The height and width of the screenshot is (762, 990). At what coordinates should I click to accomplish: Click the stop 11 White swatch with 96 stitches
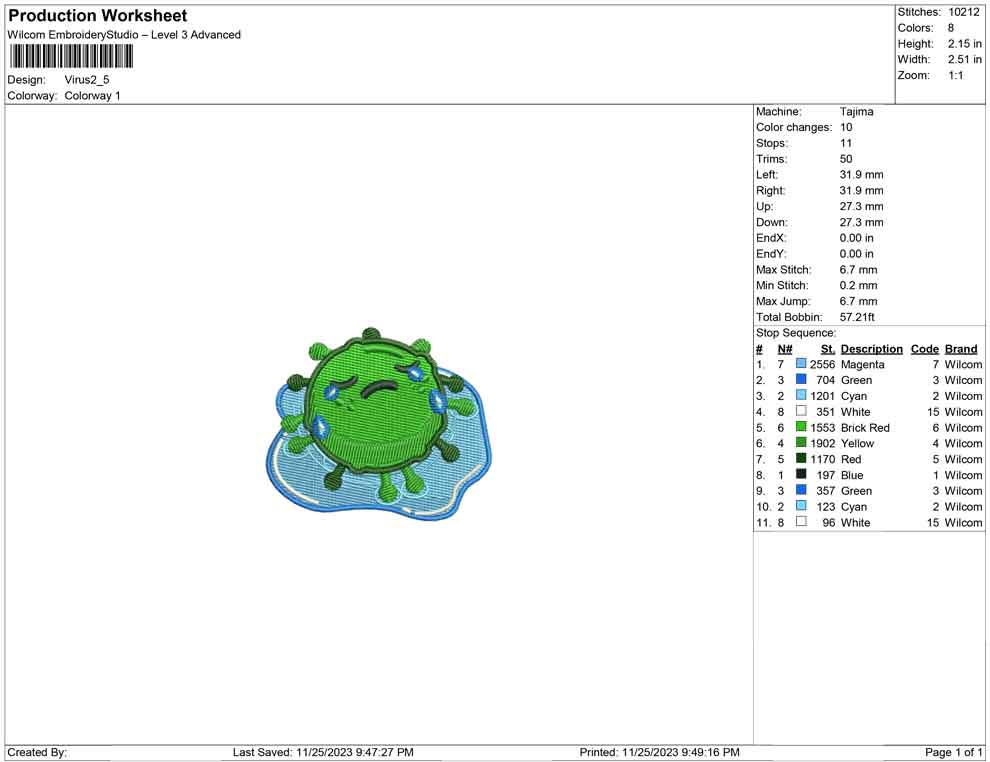click(801, 521)
